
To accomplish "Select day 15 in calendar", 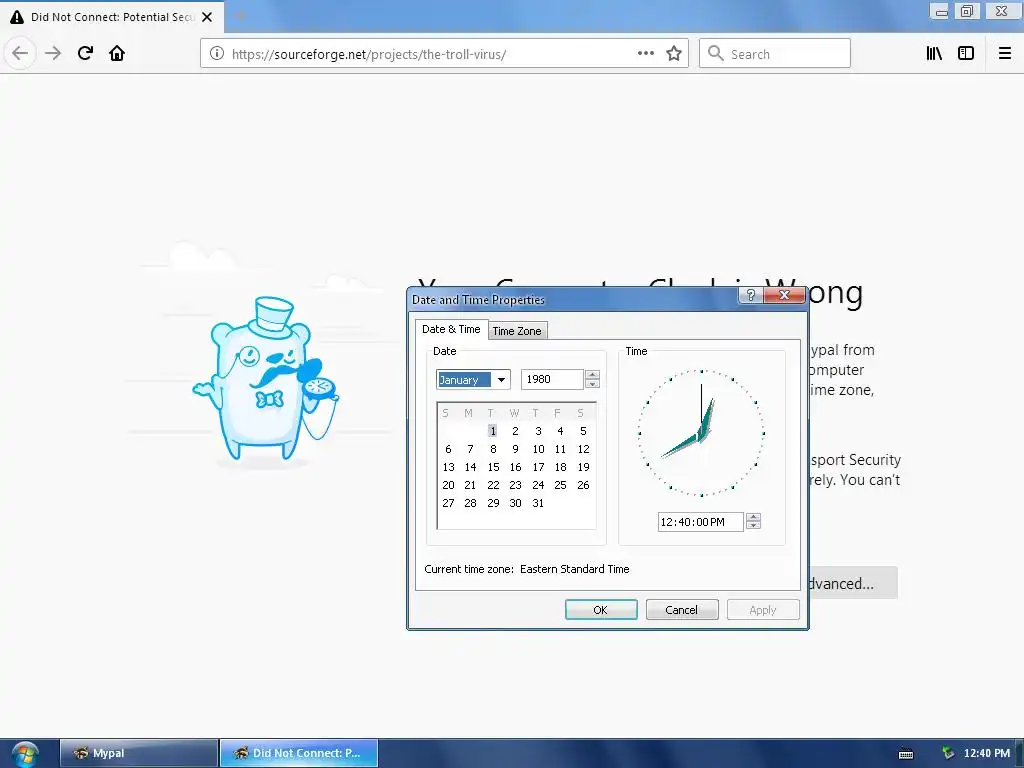I will point(493,468).
